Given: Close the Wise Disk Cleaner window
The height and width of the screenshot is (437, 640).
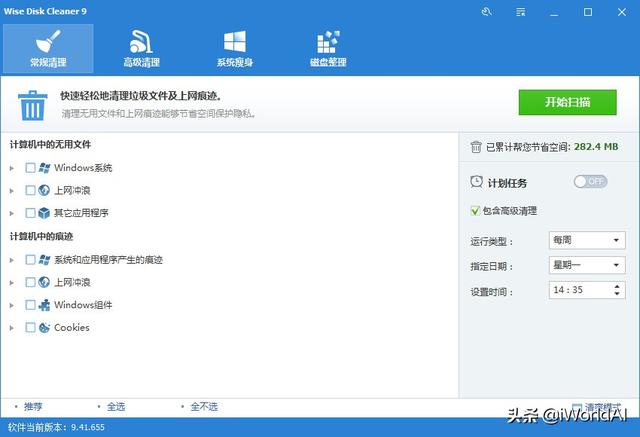Looking at the screenshot, I should pyautogui.click(x=622, y=12).
